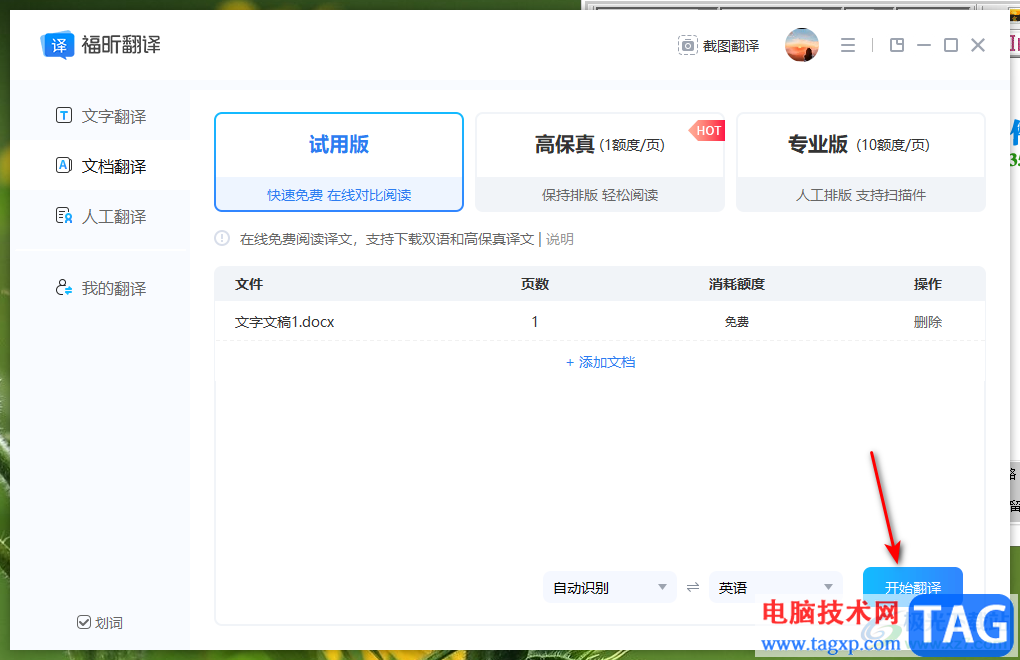The height and width of the screenshot is (660, 1020).
Task: Click the 文档翻译 sidebar icon
Action: point(64,165)
